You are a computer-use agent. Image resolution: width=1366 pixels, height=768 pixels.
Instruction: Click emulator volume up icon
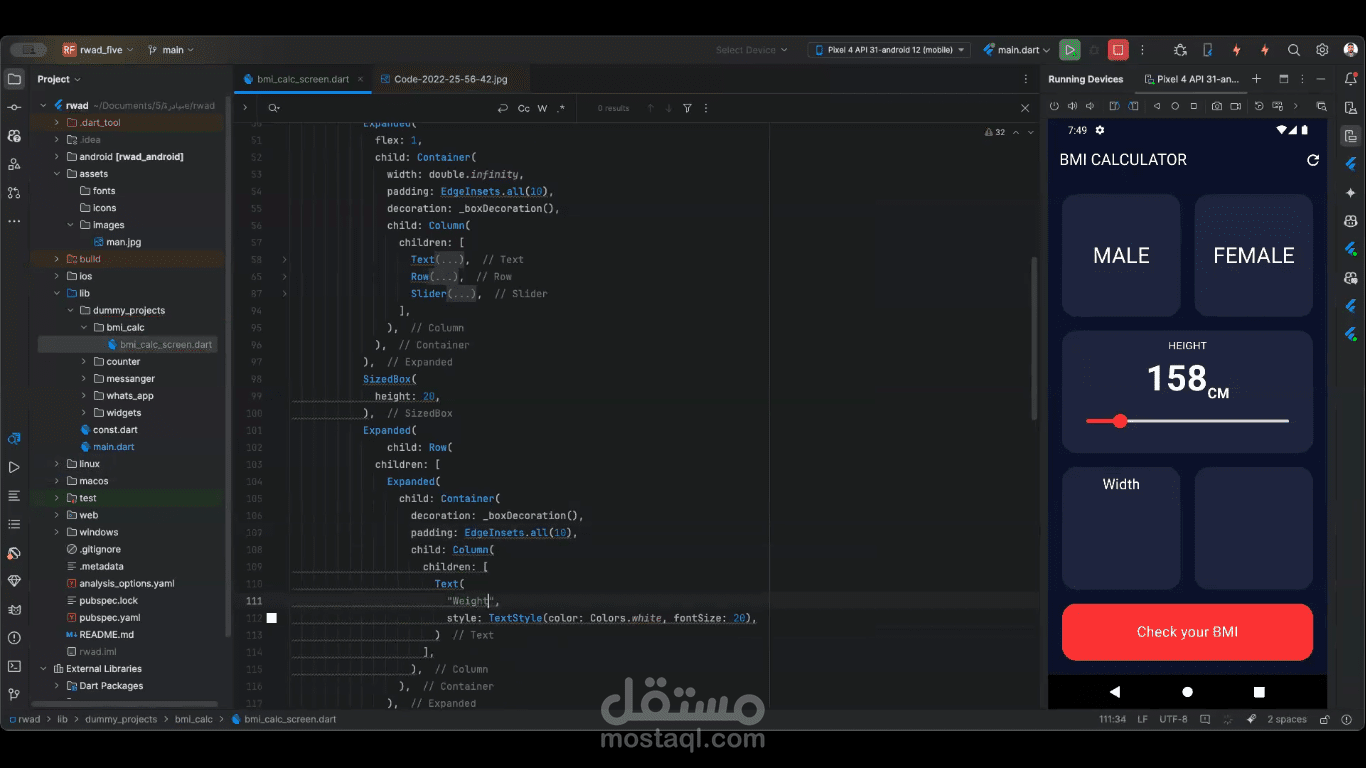click(x=1072, y=106)
